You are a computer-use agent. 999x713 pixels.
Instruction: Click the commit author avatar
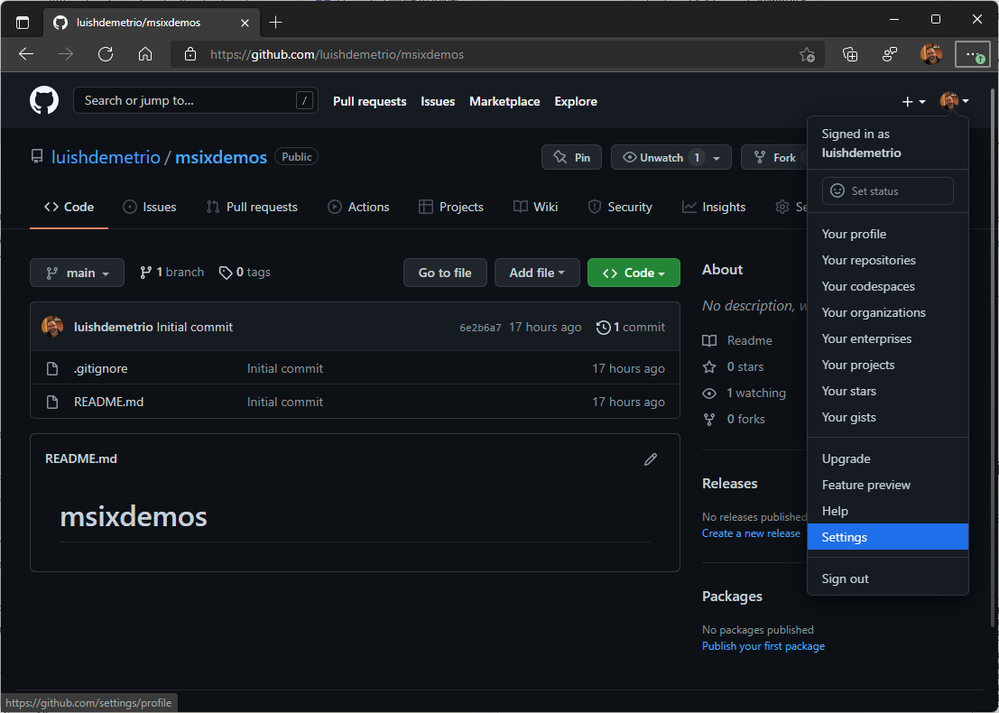pyautogui.click(x=52, y=327)
